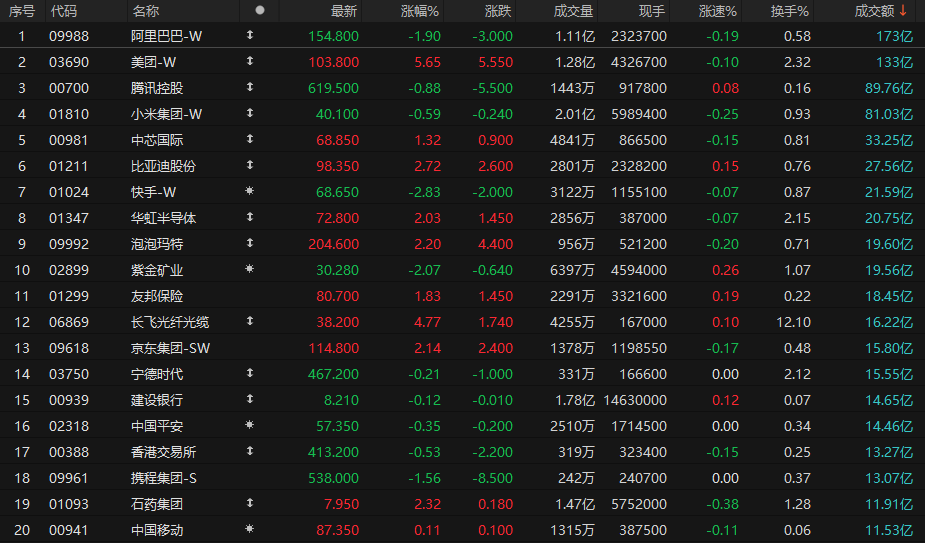Click the arrow icon for 阿里巴巴-W
Screen dimensions: 925x543
(250, 35)
